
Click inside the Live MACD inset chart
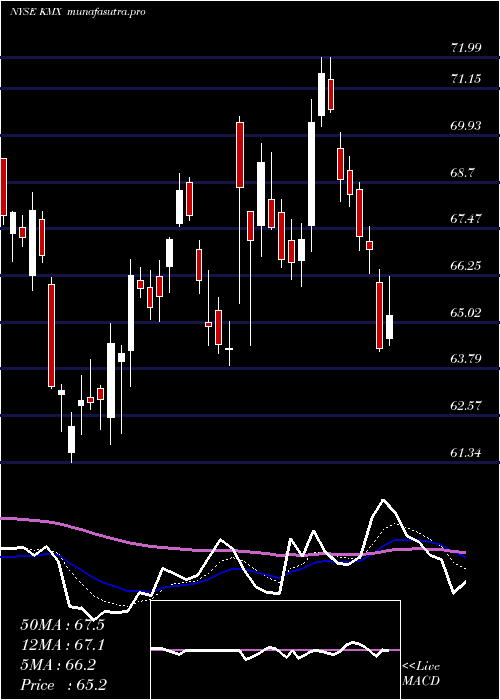[x=275, y=650]
